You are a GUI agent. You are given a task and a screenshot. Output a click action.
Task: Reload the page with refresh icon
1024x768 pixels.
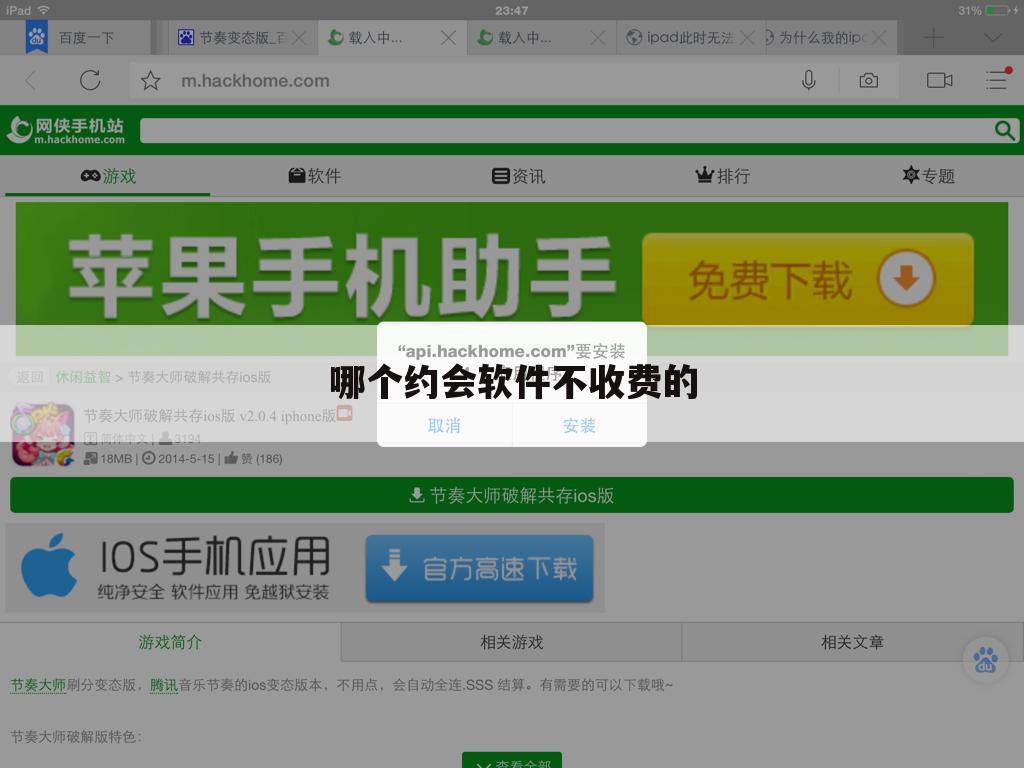click(90, 80)
